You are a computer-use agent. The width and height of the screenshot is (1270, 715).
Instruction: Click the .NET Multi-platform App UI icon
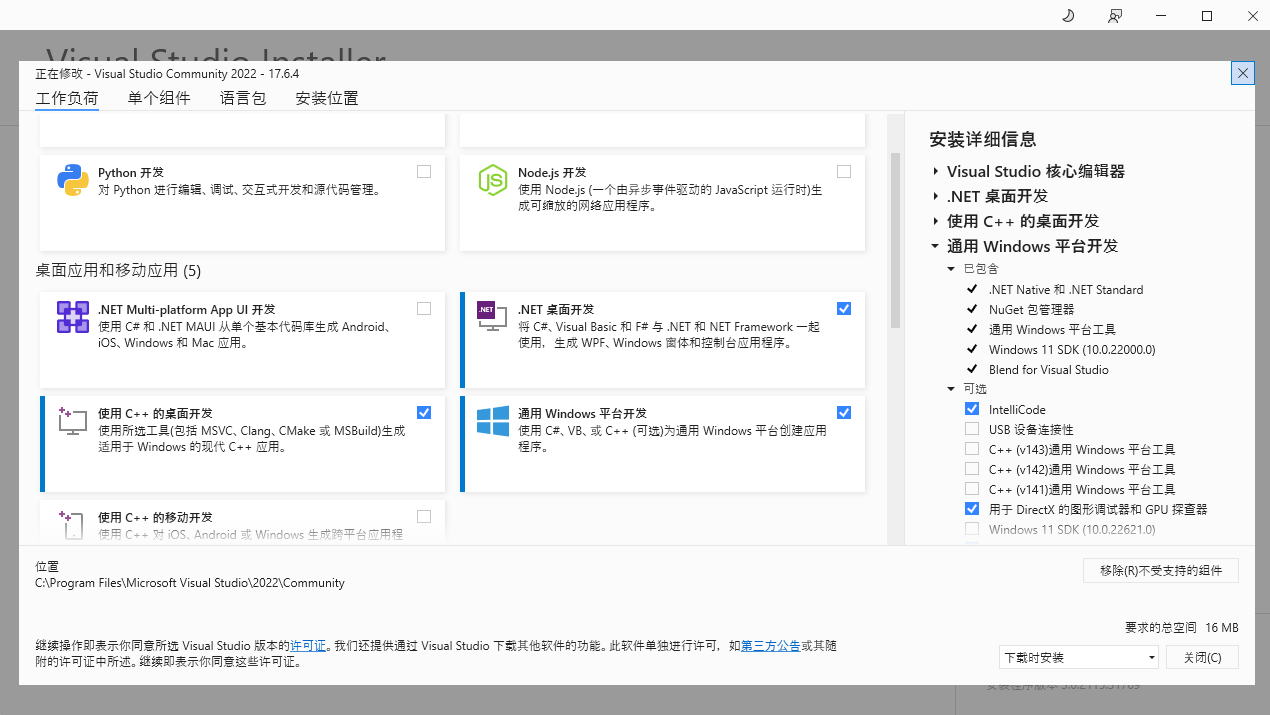[x=73, y=317]
